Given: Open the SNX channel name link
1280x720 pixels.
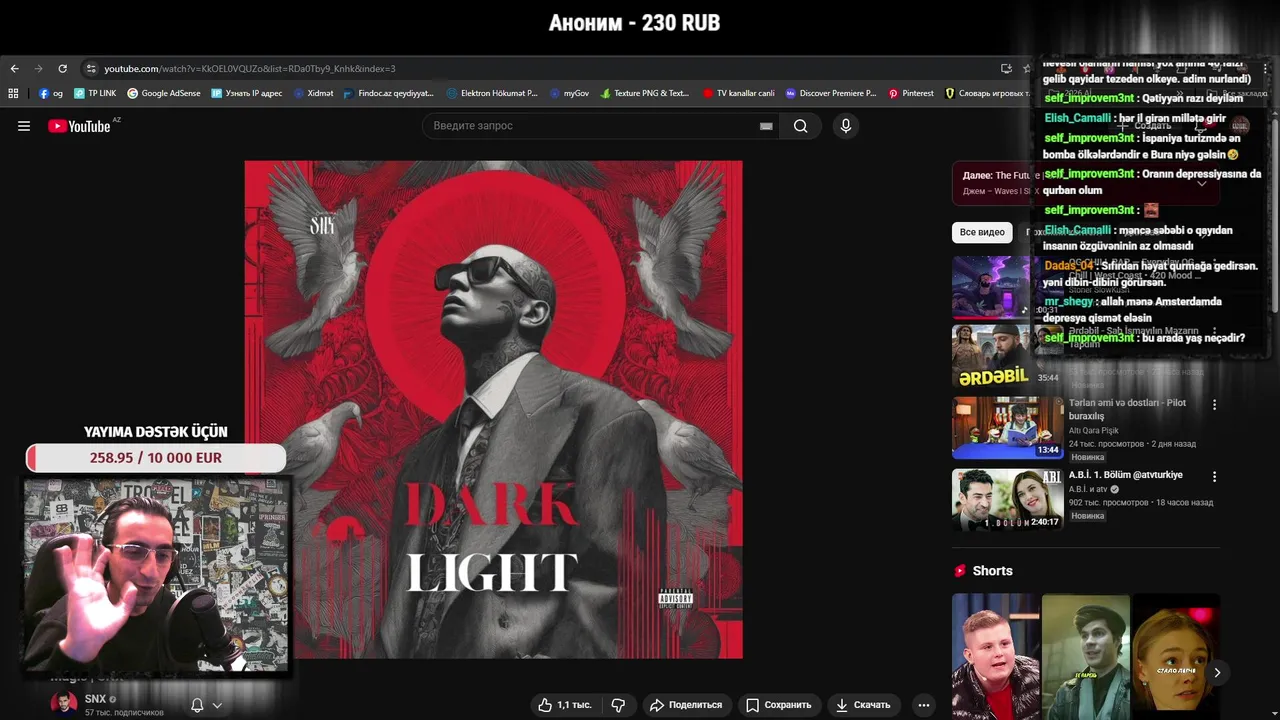Looking at the screenshot, I should 95,699.
